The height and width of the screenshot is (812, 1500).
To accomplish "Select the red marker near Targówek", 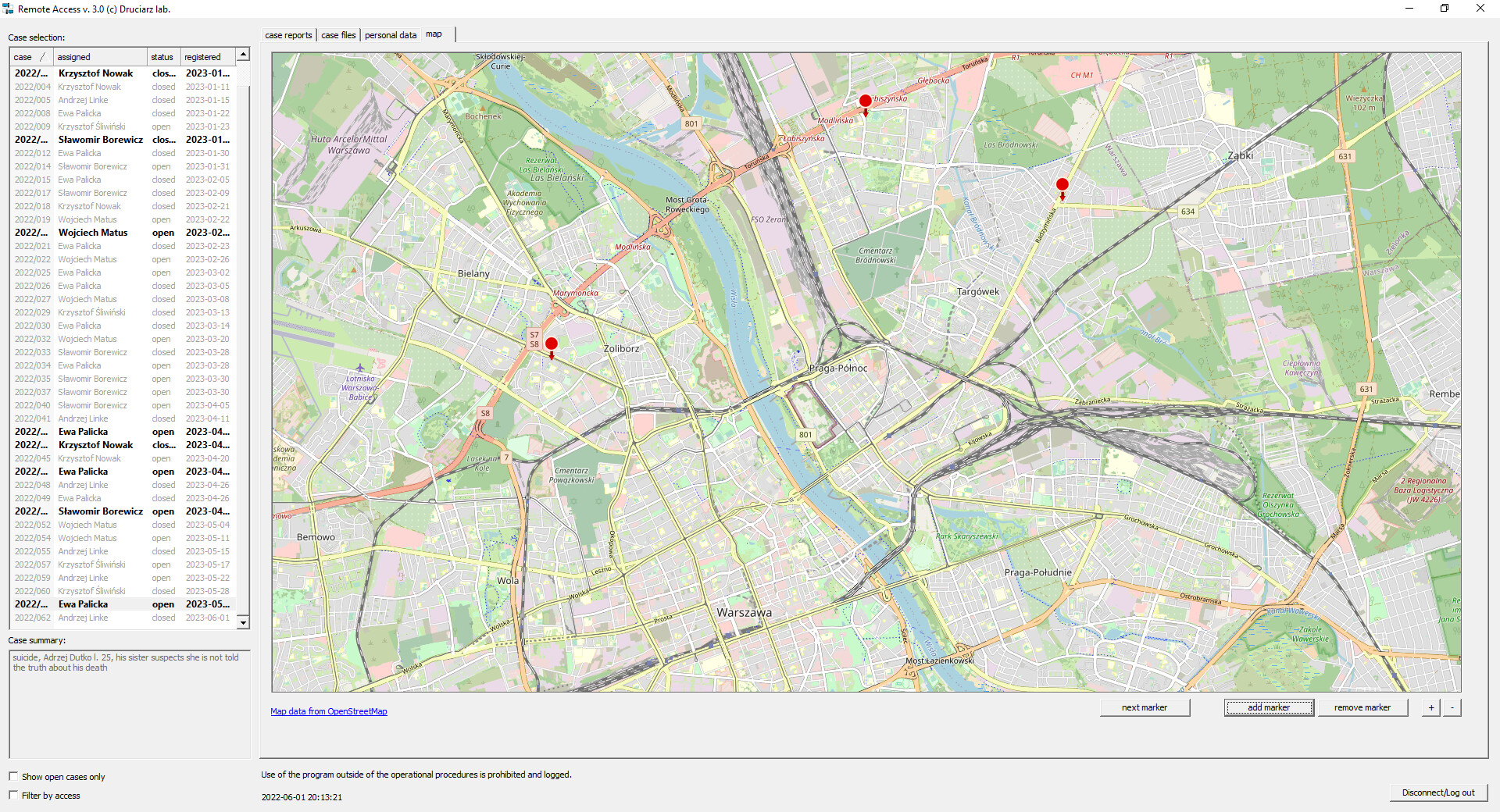I will [1062, 186].
